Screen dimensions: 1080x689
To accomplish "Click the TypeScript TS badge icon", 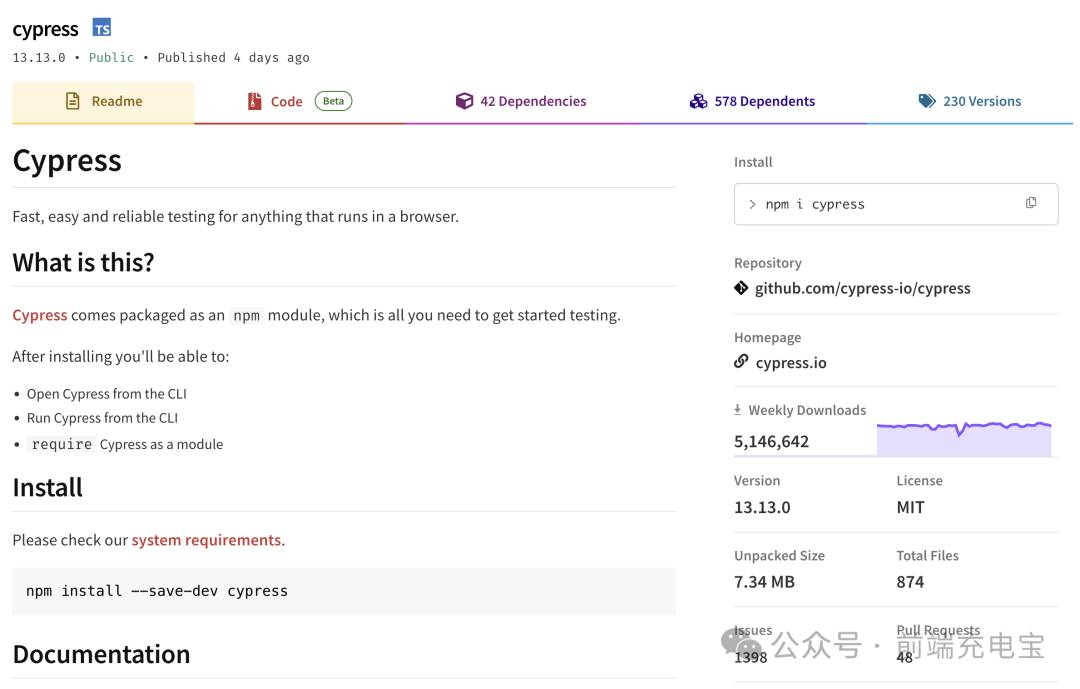I will coord(102,28).
